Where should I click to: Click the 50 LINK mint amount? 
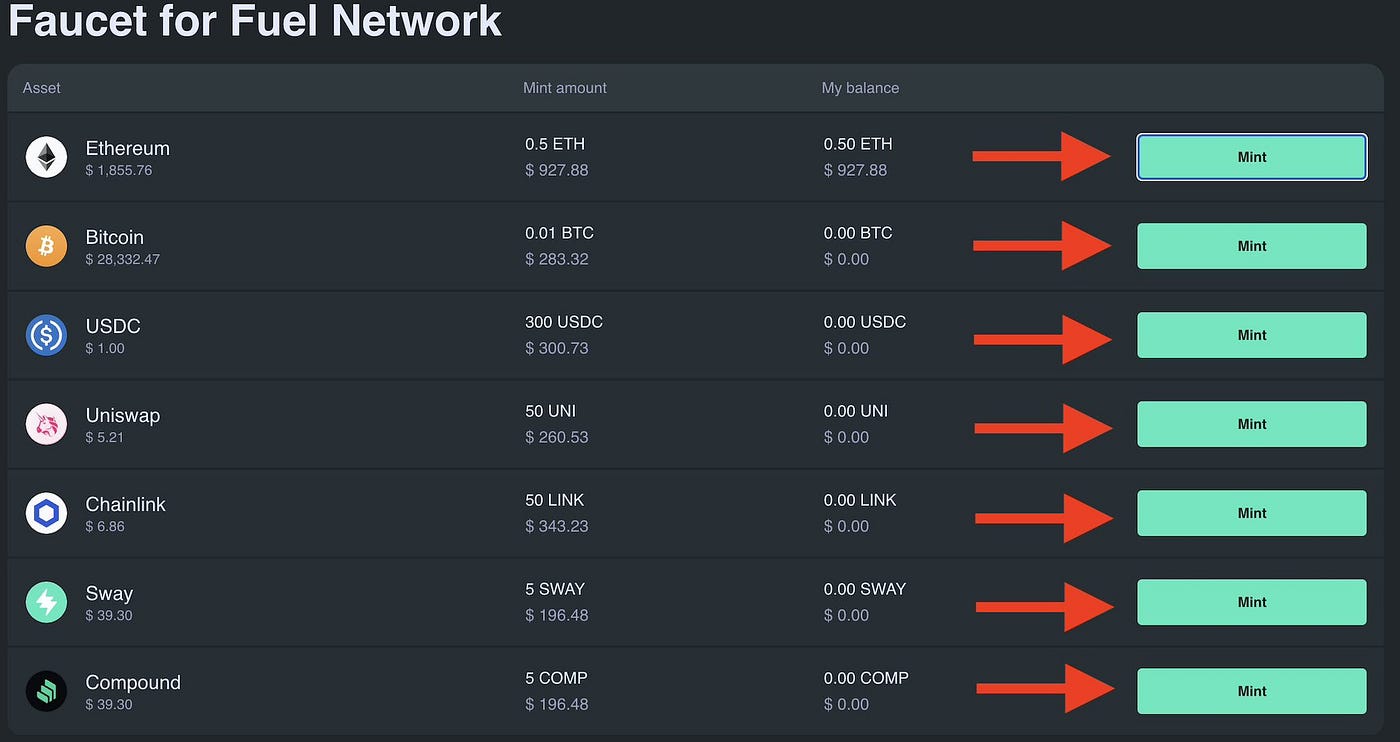554,500
